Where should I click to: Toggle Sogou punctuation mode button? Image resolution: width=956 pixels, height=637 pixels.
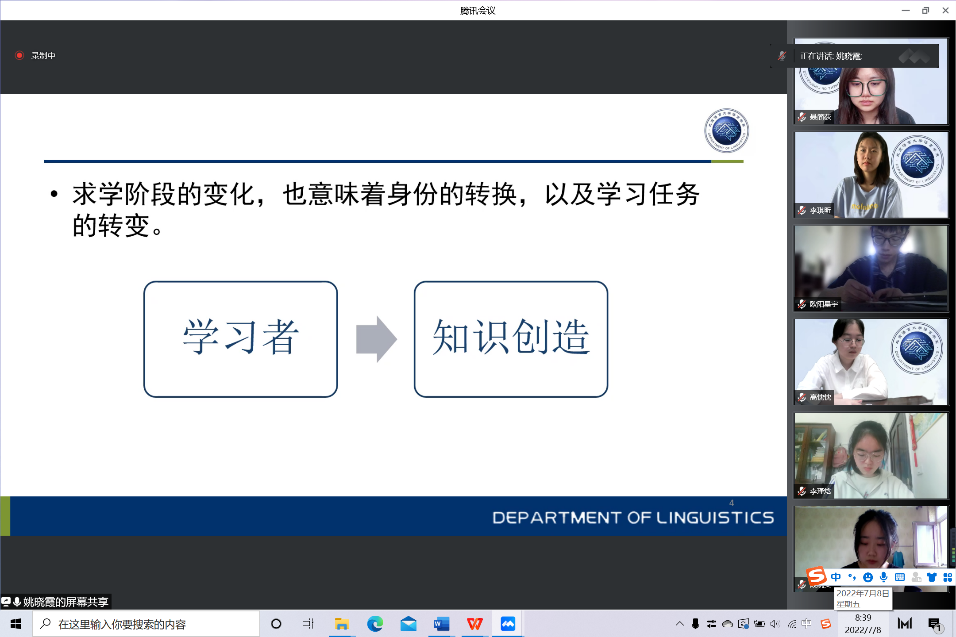(x=852, y=578)
